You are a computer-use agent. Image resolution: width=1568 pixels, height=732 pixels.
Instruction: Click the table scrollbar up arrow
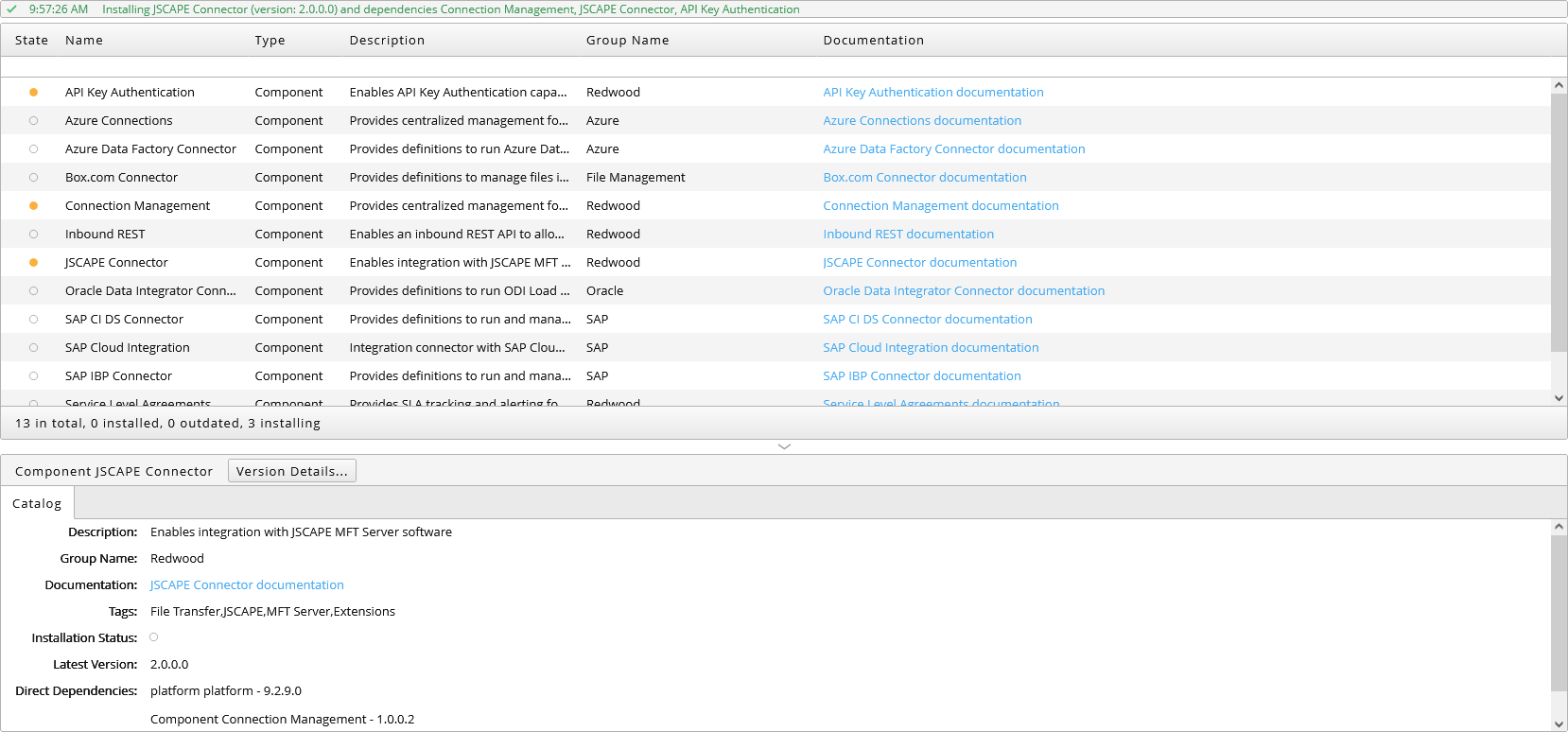1559,86
